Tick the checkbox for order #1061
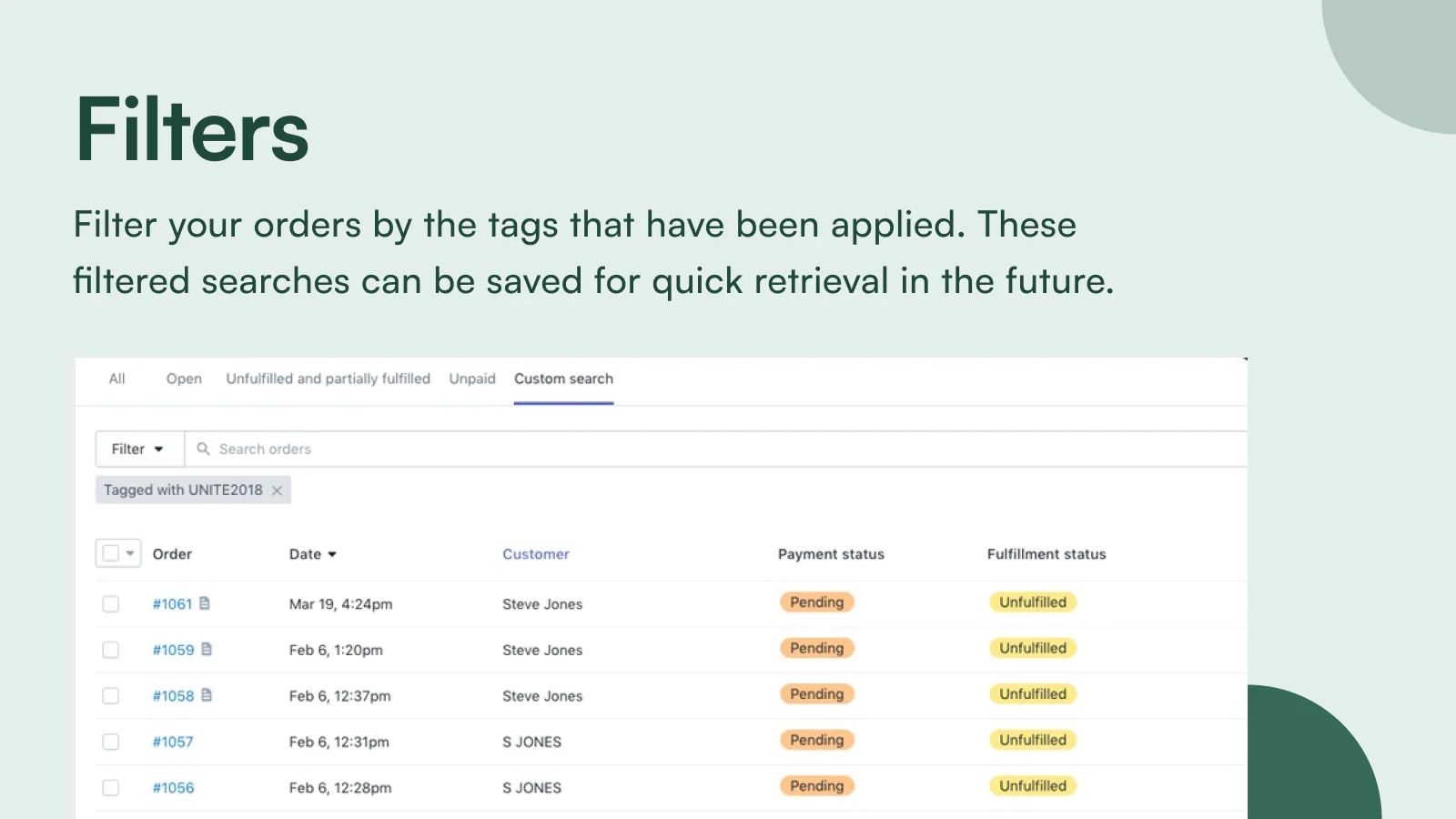 click(x=111, y=604)
